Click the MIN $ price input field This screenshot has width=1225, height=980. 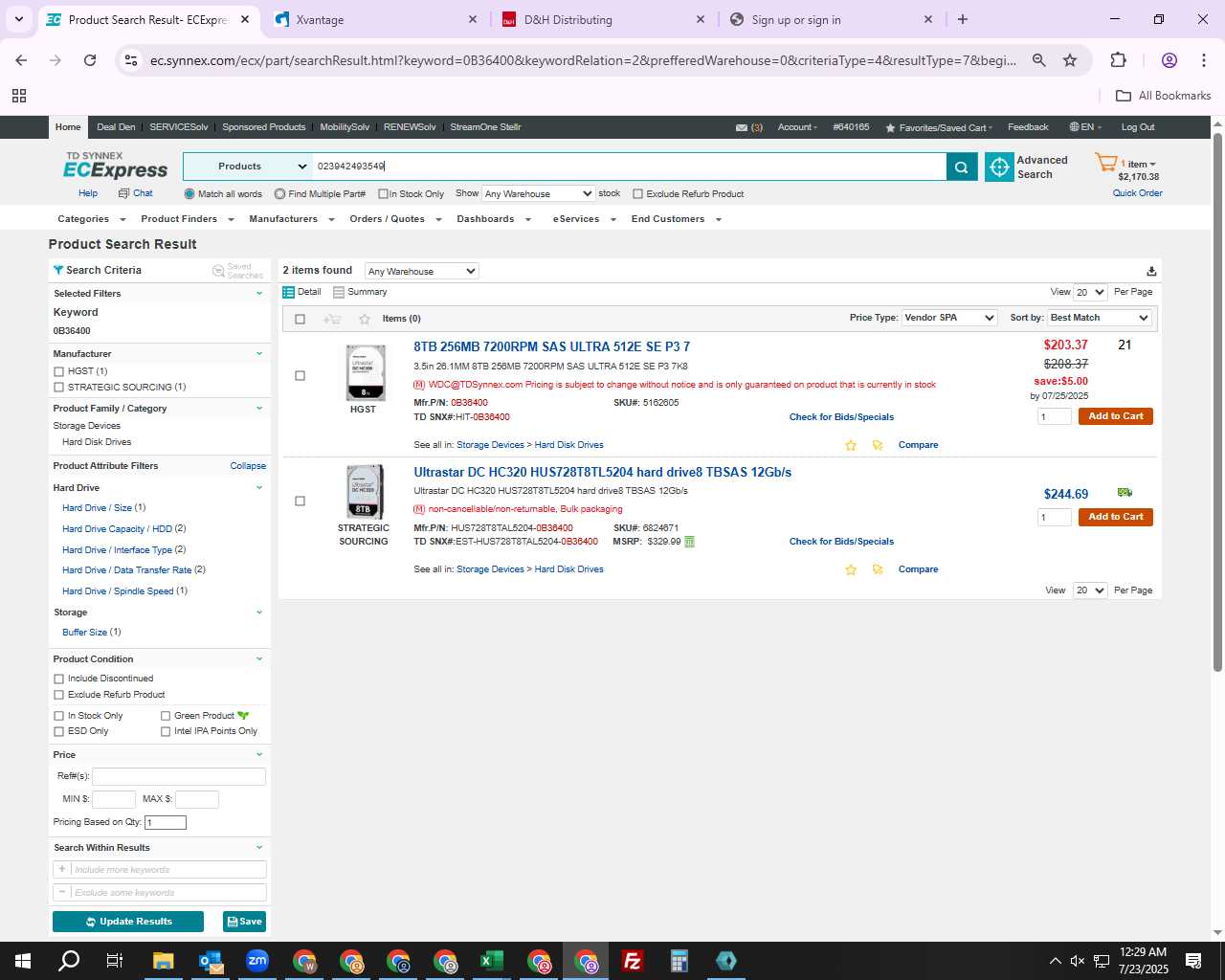[x=113, y=799]
